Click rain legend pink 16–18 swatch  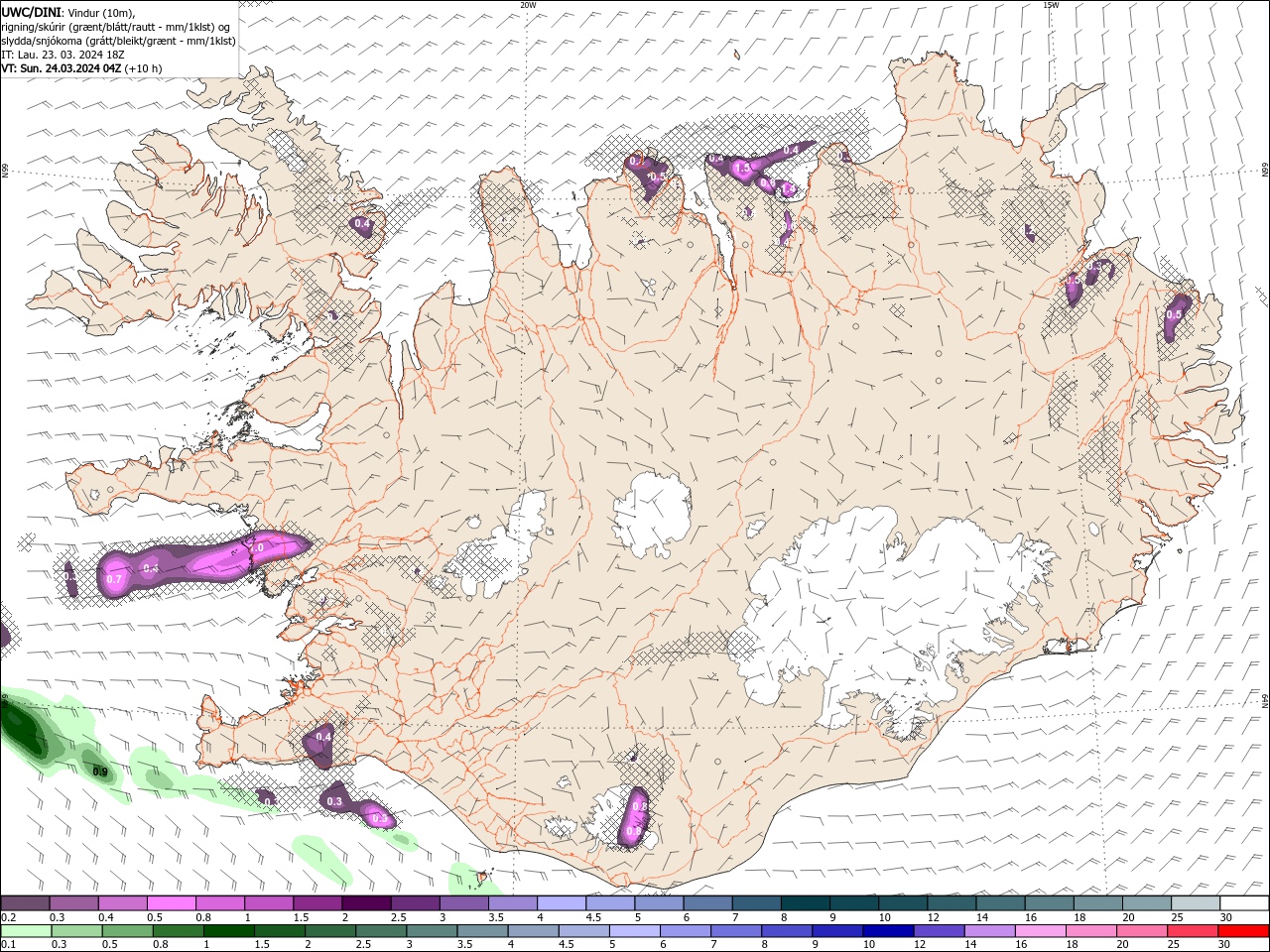coord(1041,931)
